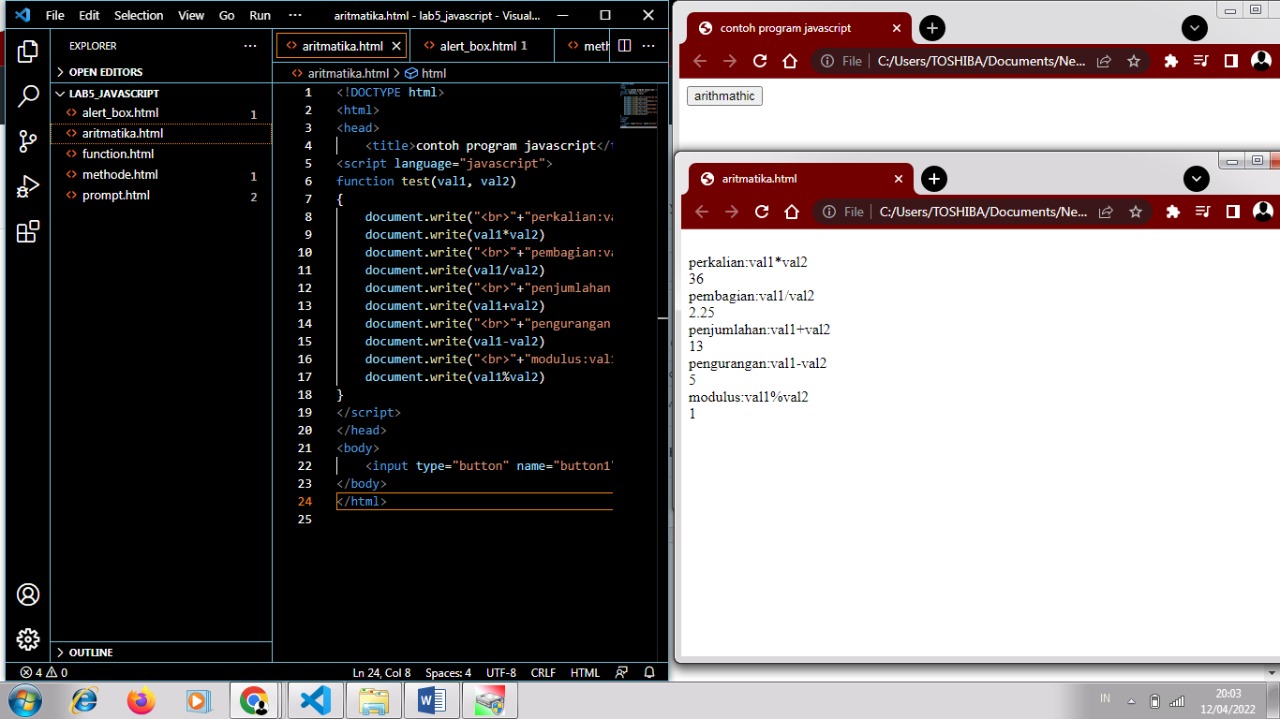Open extensions puzzle icon in top browser window

(1171, 61)
